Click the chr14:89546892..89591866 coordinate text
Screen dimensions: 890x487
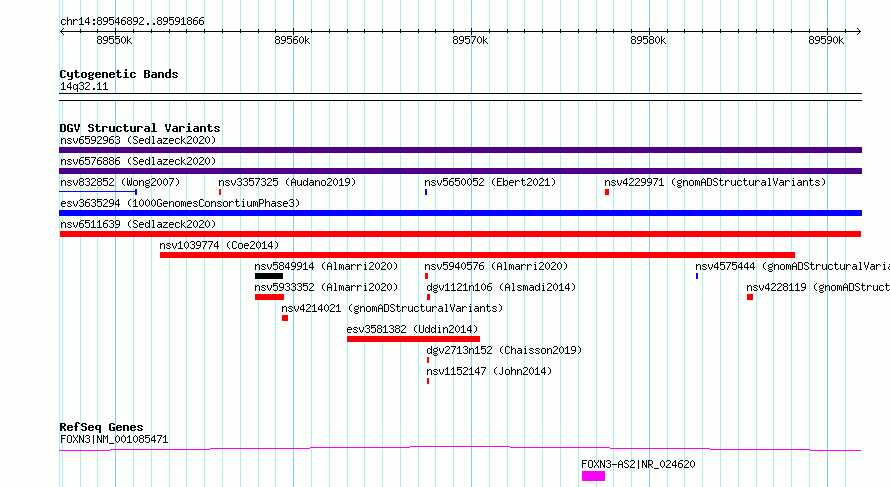tap(132, 22)
